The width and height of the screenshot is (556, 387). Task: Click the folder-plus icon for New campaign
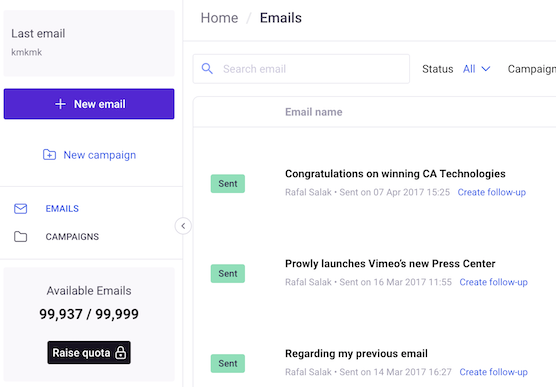pos(49,155)
